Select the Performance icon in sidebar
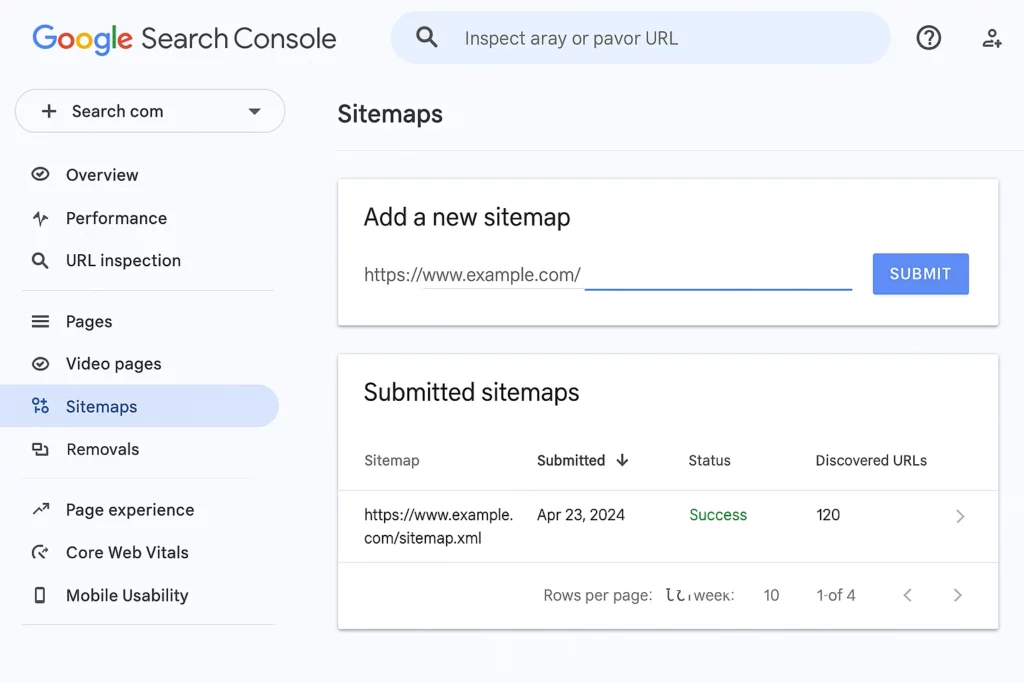Image resolution: width=1024 pixels, height=683 pixels. click(x=40, y=218)
